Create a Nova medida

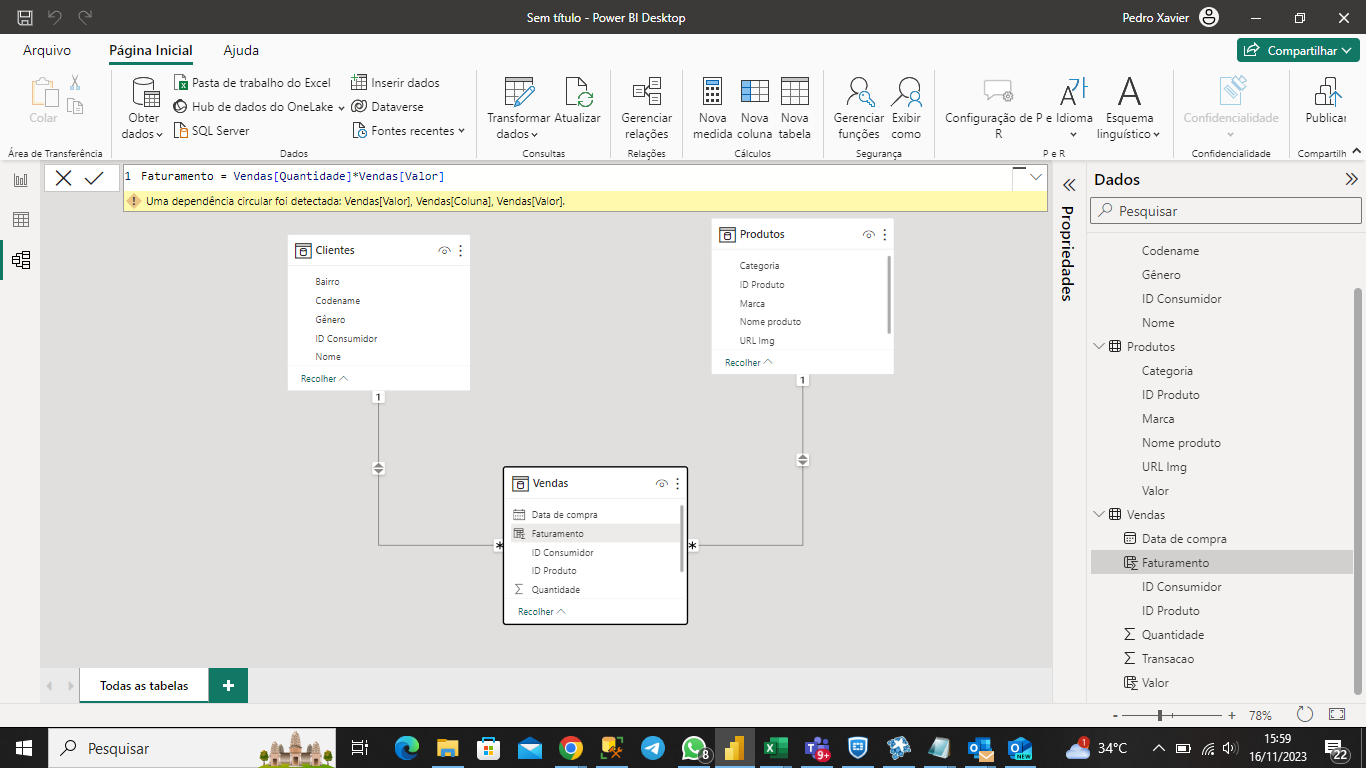click(712, 108)
